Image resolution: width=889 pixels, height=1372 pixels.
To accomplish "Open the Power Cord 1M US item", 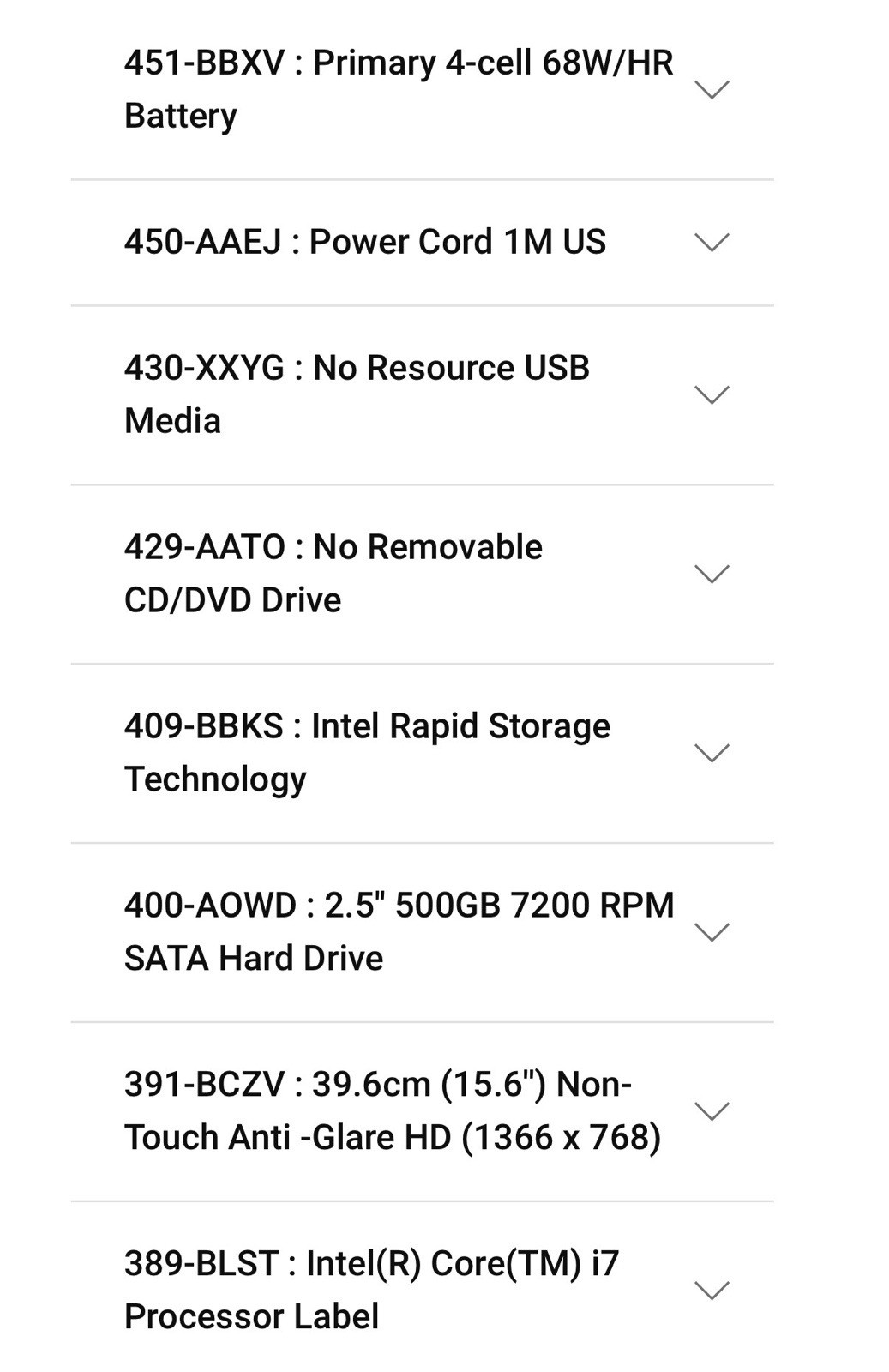I will (422, 243).
